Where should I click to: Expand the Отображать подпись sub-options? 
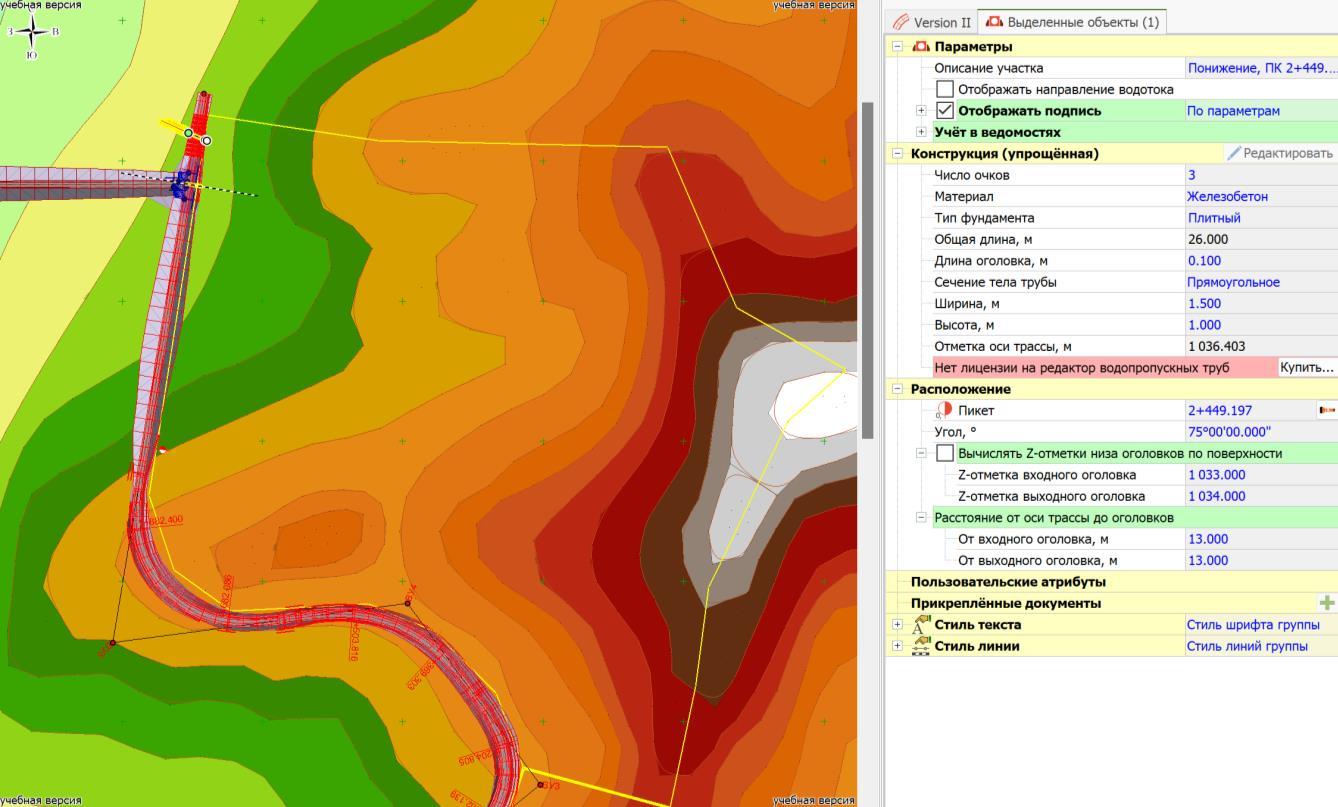[x=921, y=111]
